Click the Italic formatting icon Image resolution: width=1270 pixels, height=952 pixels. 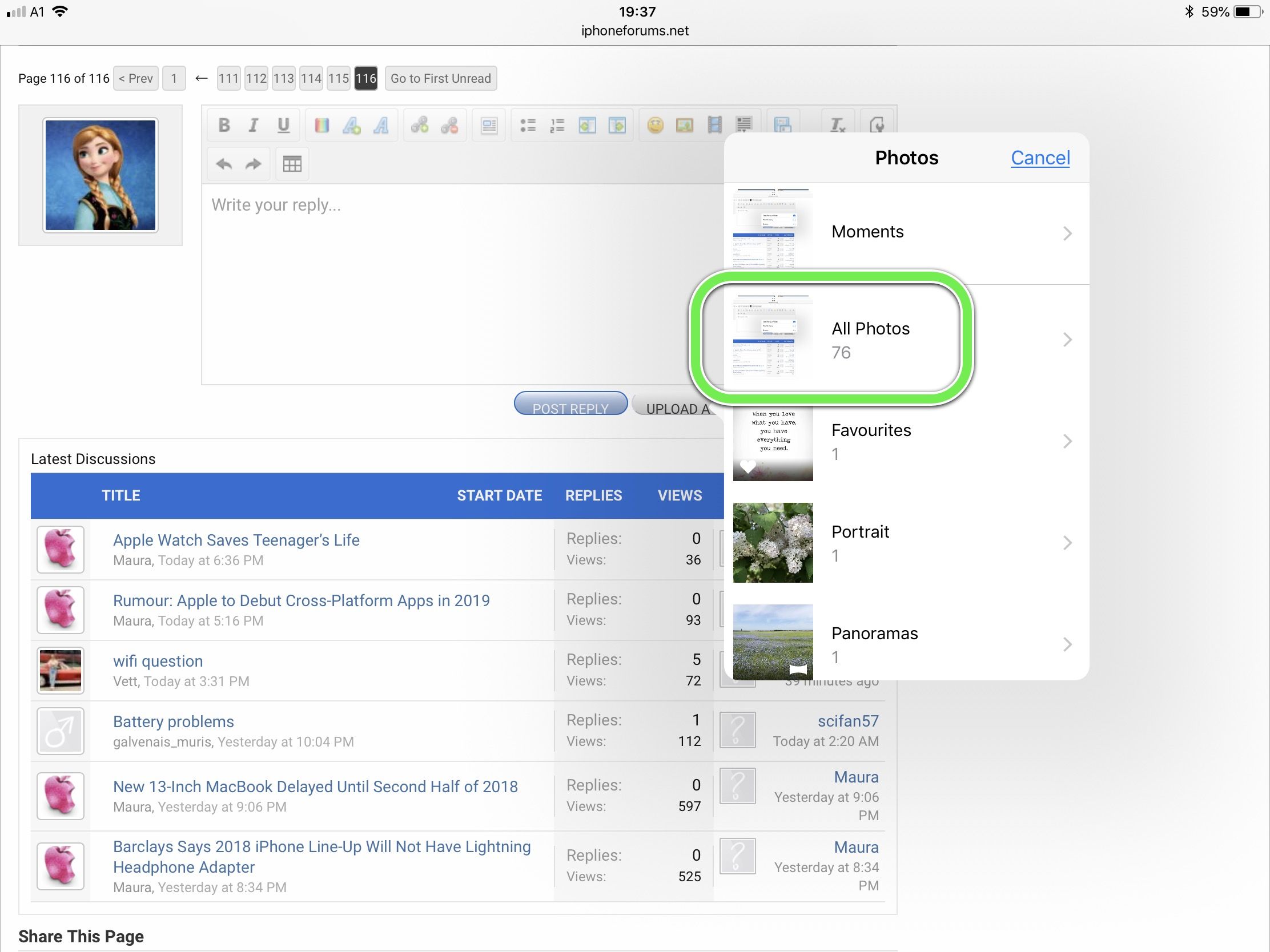253,124
